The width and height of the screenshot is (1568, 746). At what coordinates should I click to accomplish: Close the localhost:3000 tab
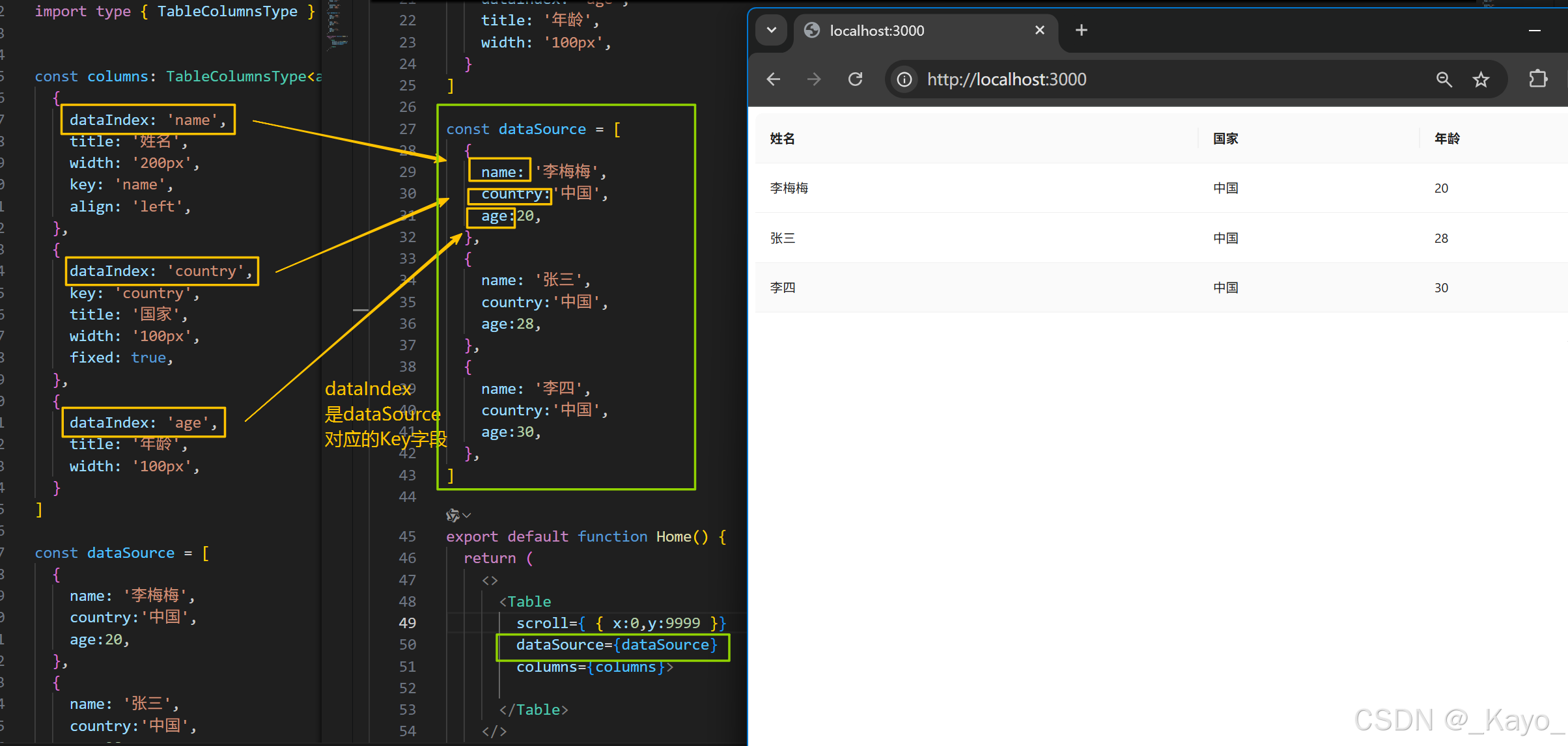click(1039, 30)
